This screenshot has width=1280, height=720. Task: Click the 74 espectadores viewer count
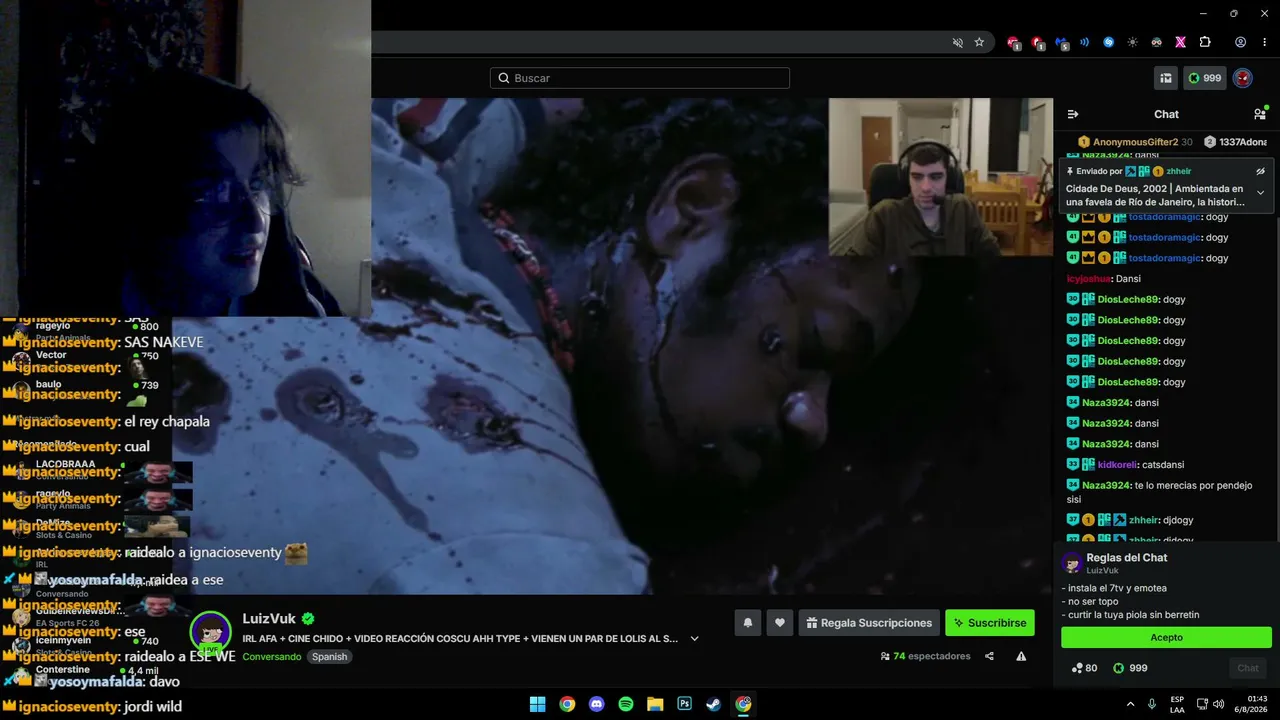[x=925, y=657]
